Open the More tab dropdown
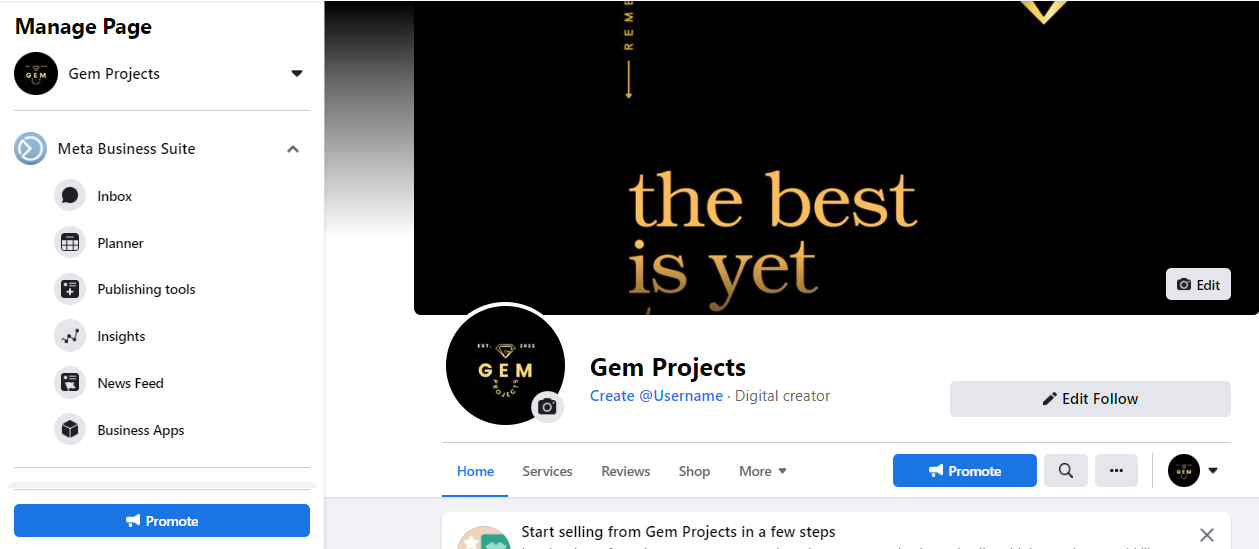 (x=763, y=471)
